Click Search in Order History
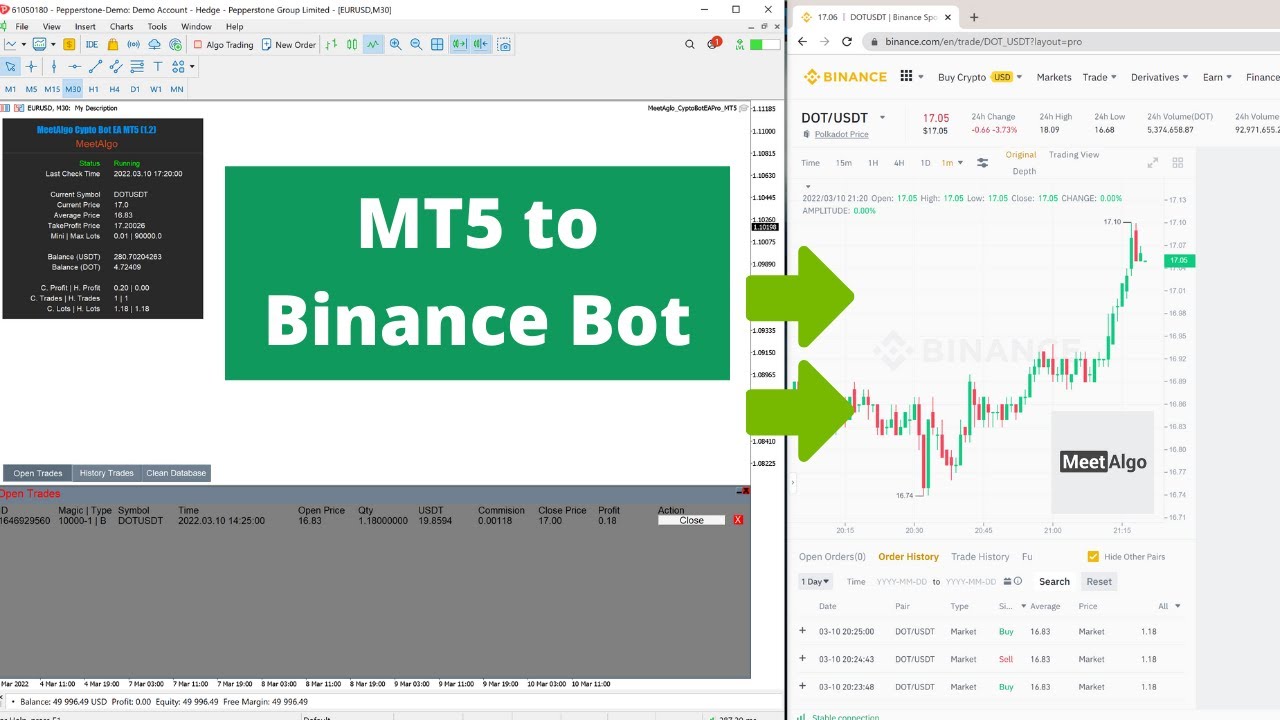Screen dimensions: 1280x720 coord(1054,581)
